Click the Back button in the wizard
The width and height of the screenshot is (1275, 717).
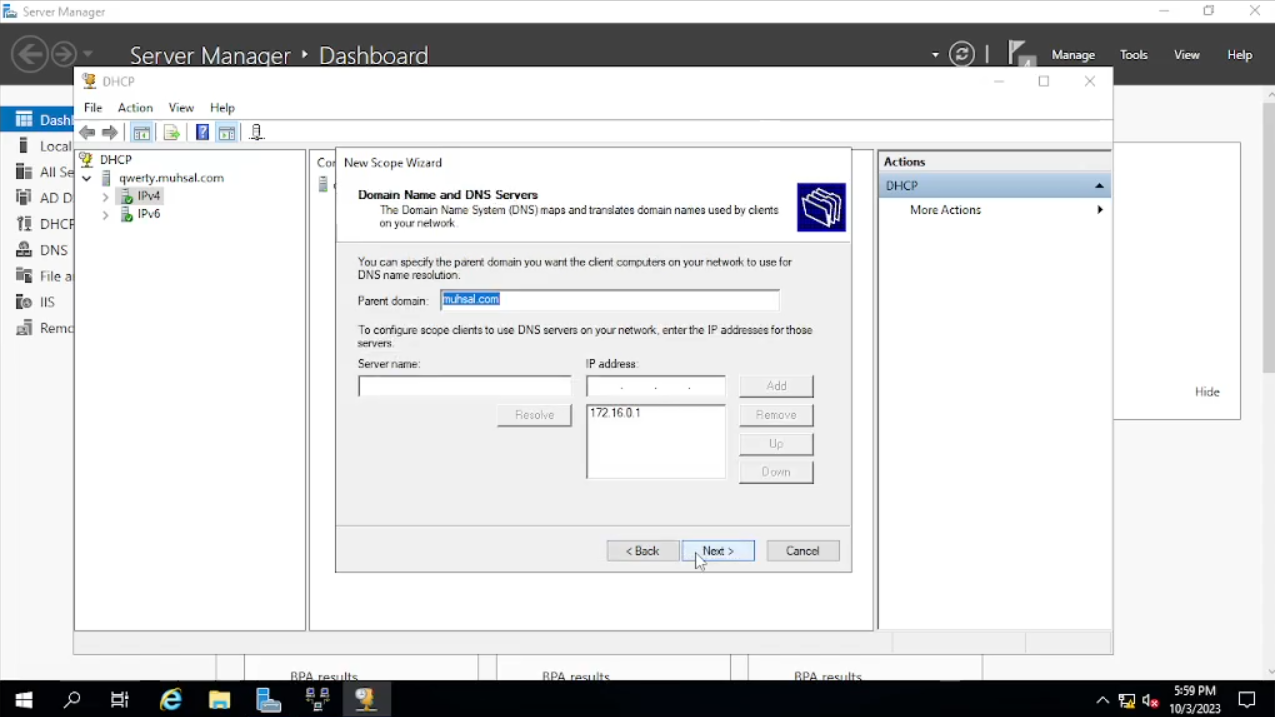[642, 551]
